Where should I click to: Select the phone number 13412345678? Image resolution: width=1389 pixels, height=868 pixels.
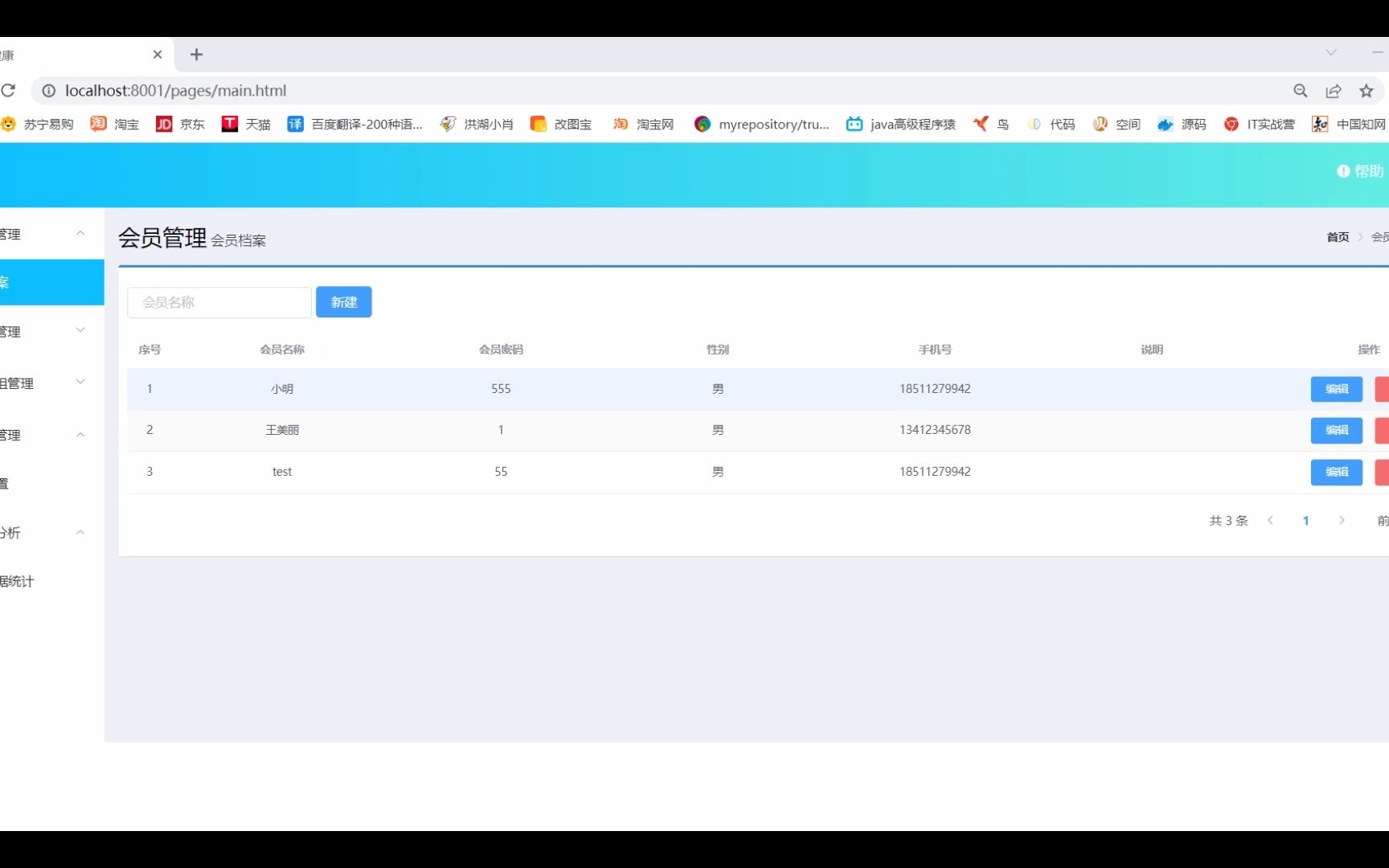tap(935, 430)
